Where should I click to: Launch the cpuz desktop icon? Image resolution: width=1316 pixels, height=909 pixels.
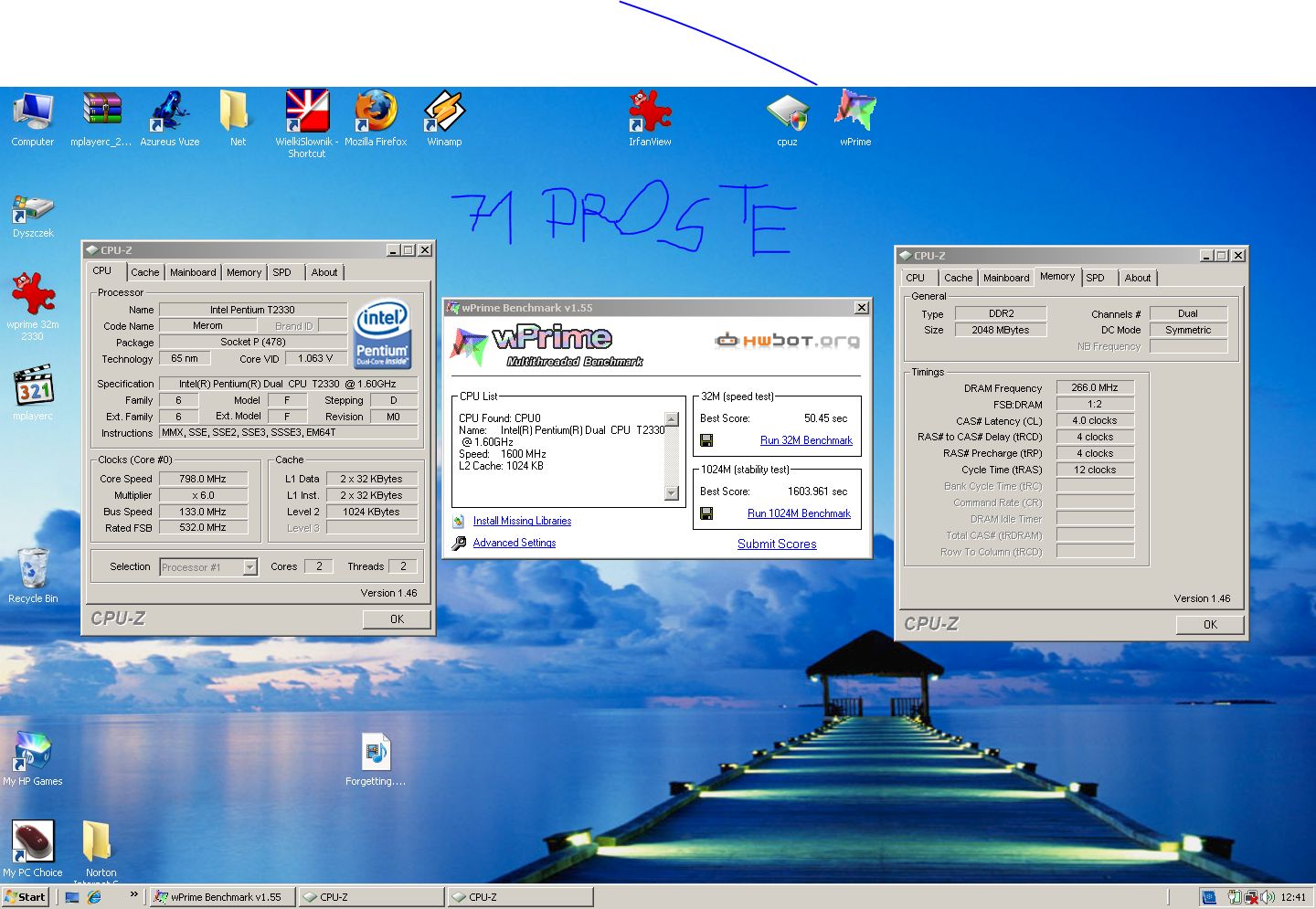787,111
